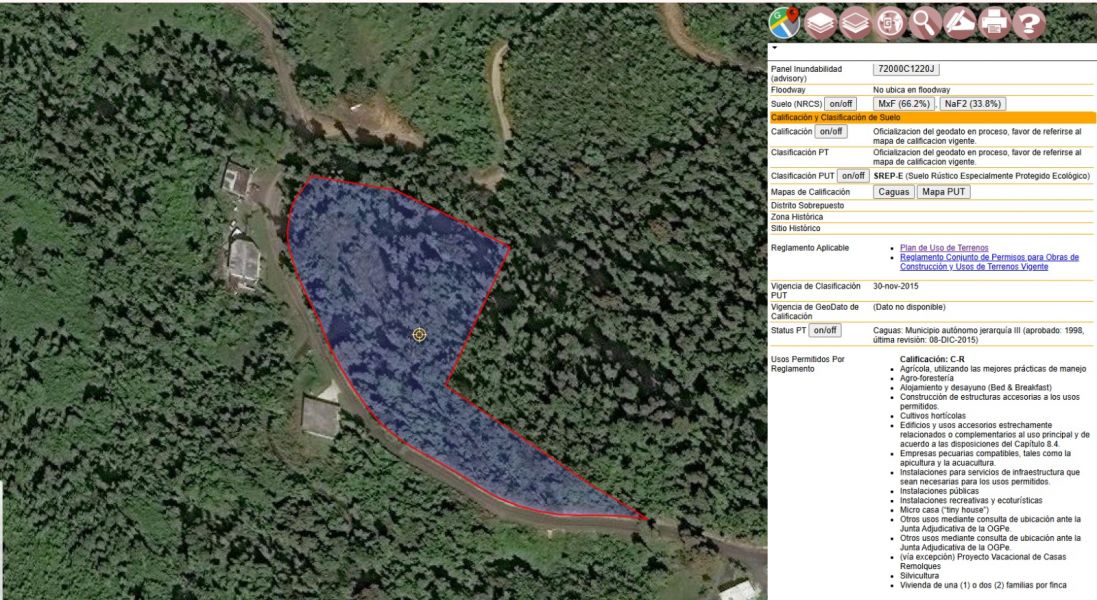Click 'Zona Histórica' label
Viewport: 1097px width, 600px height.
(x=796, y=217)
